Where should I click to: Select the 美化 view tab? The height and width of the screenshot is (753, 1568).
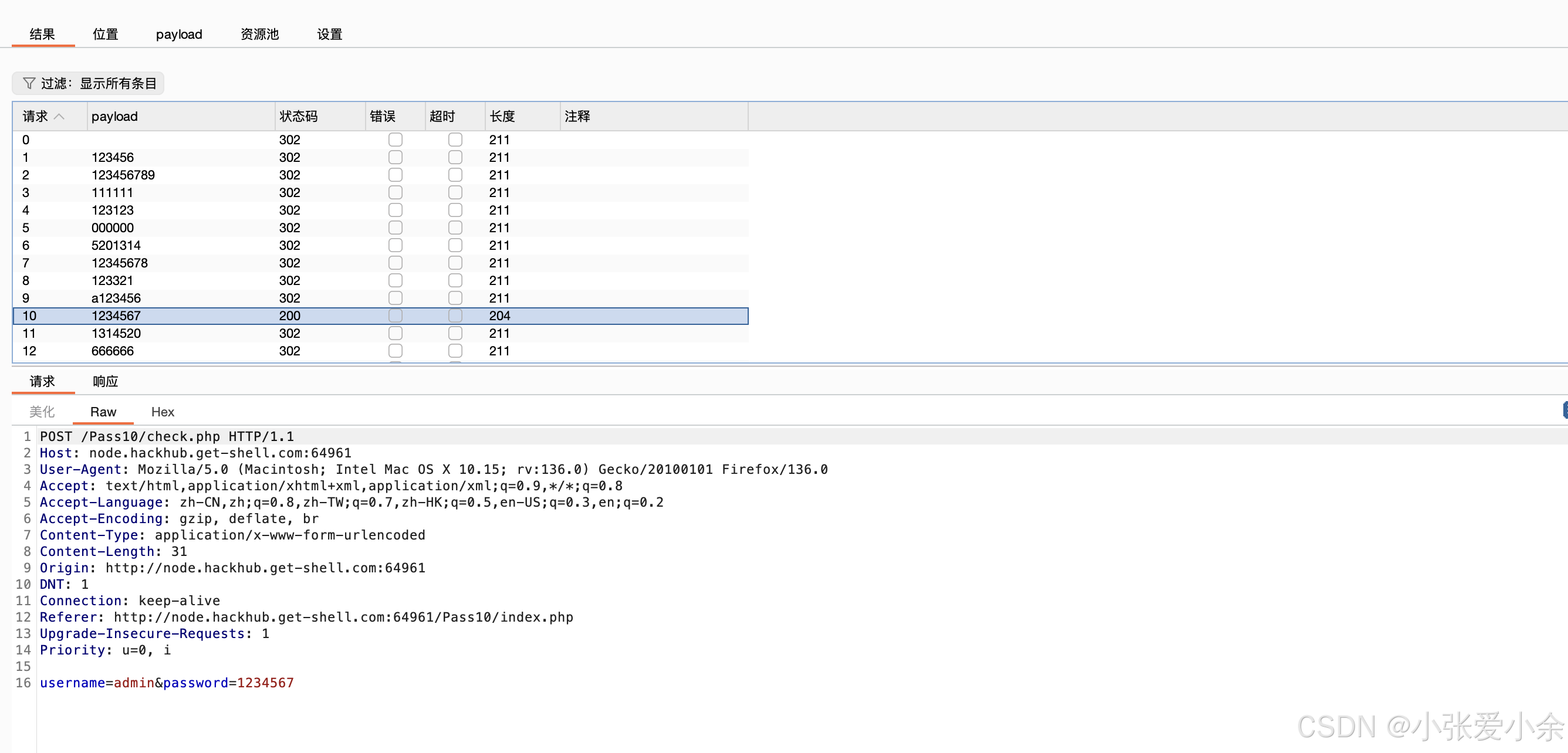pos(42,412)
